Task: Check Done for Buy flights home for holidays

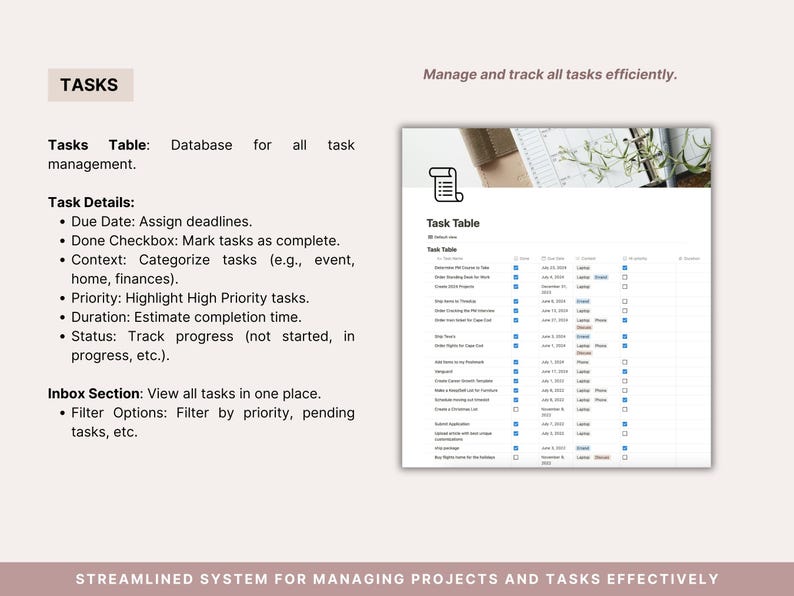Action: (x=515, y=457)
